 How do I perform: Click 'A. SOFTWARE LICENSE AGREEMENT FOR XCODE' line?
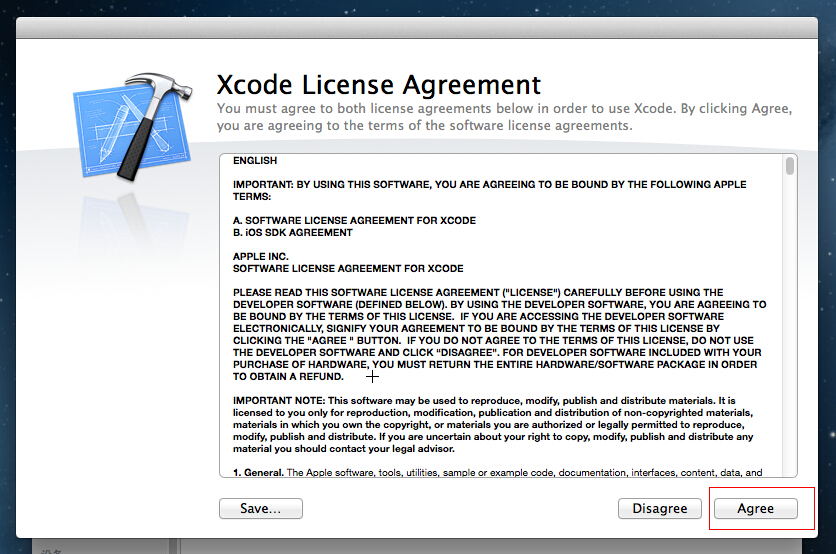354,220
